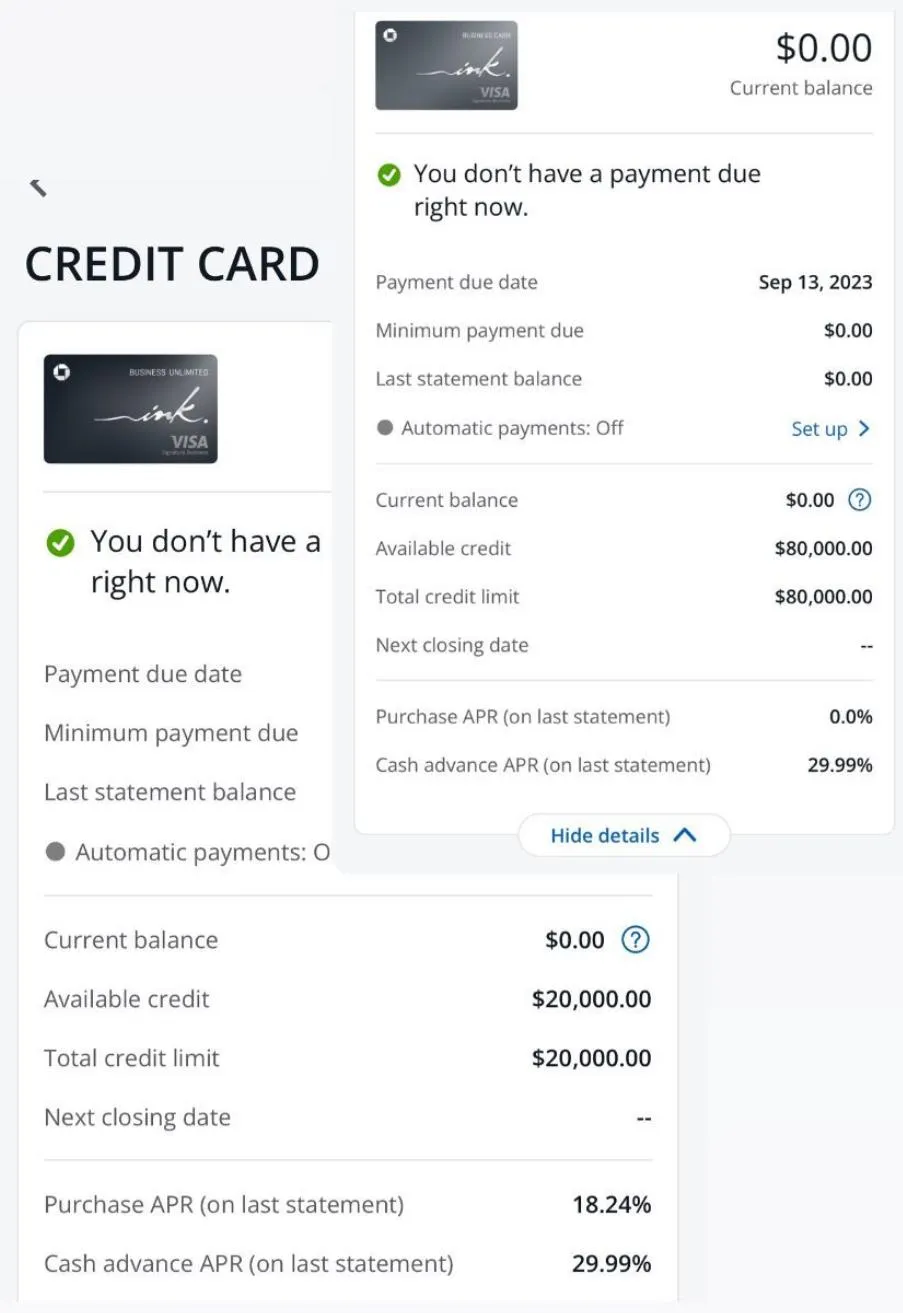The width and height of the screenshot is (903, 1313).
Task: Click the 18.24% Purchase APR value
Action: [x=612, y=1205]
